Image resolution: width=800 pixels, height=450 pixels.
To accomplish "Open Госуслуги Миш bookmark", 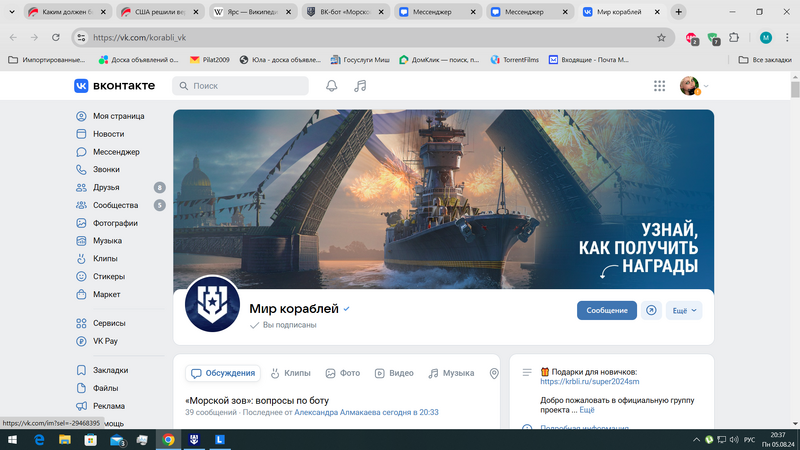I will (360, 60).
